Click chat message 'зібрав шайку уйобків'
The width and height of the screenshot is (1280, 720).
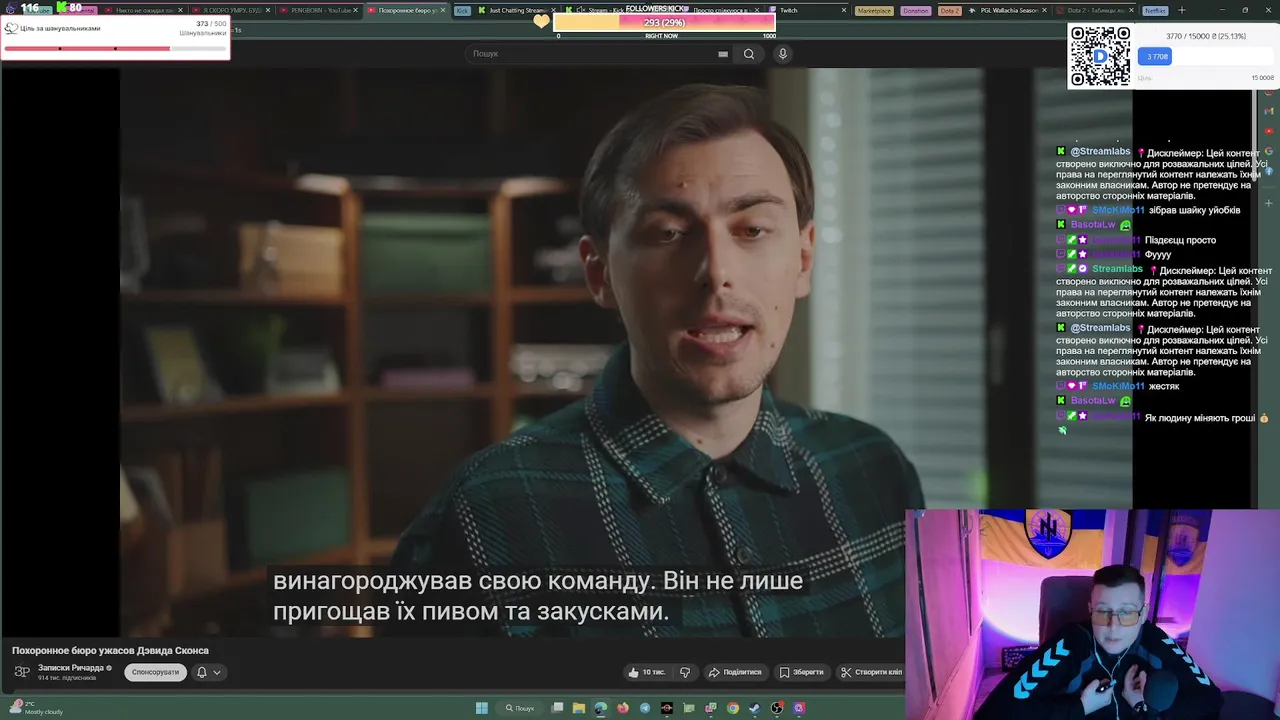coord(1195,210)
